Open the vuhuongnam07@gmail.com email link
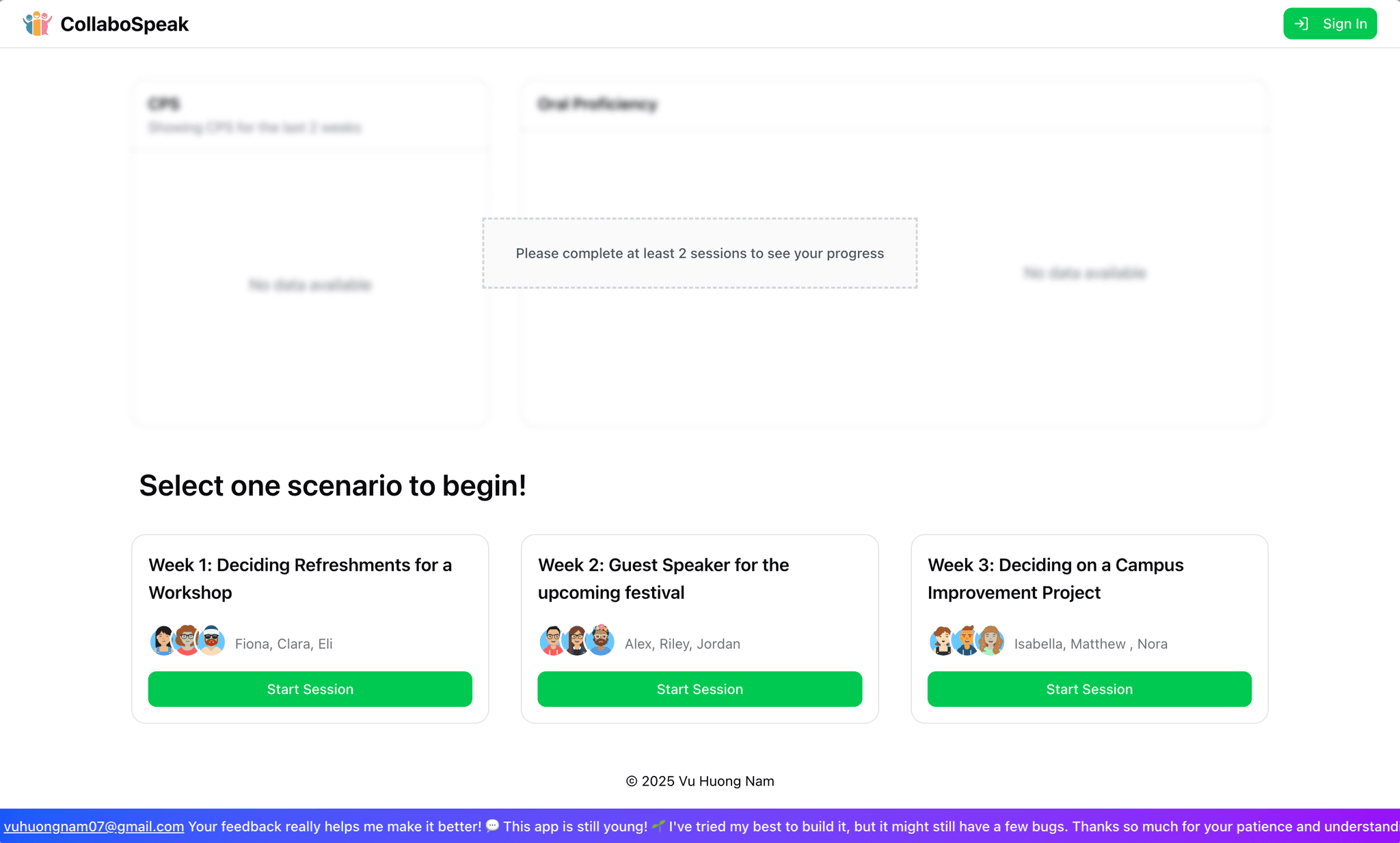The height and width of the screenshot is (843, 1400). (x=94, y=827)
